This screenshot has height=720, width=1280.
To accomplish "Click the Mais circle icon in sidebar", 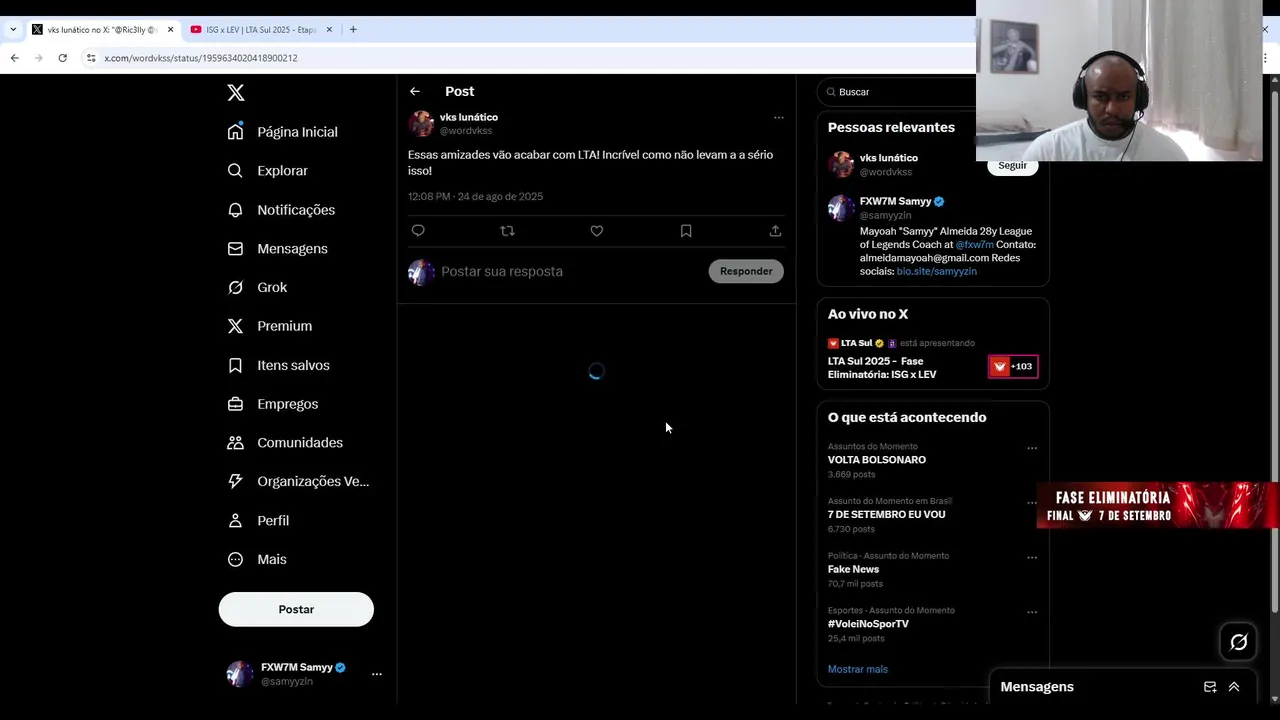I will [x=235, y=559].
